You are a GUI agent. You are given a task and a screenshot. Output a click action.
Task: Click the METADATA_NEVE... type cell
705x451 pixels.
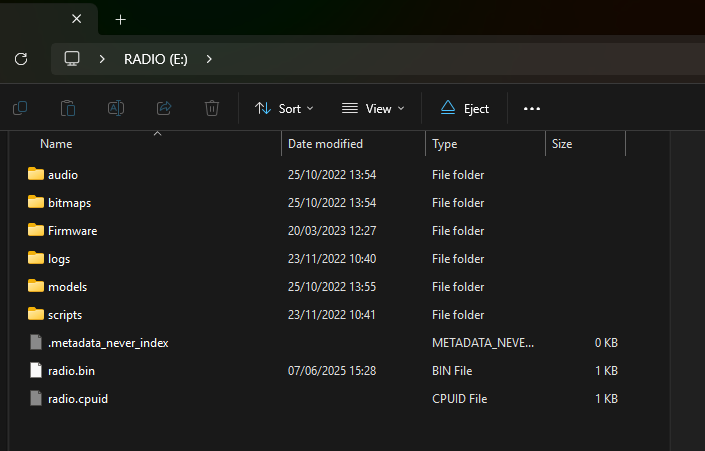[483, 343]
